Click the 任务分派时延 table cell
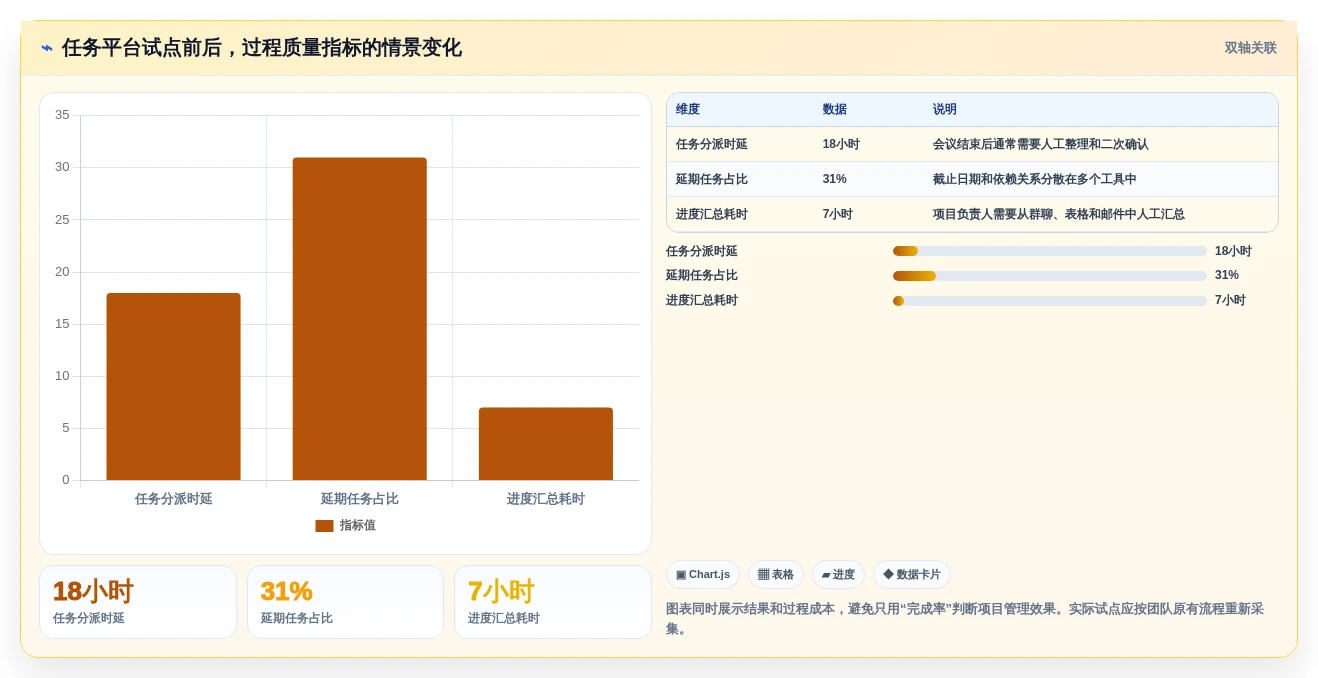The width and height of the screenshot is (1318, 678). pyautogui.click(x=712, y=145)
